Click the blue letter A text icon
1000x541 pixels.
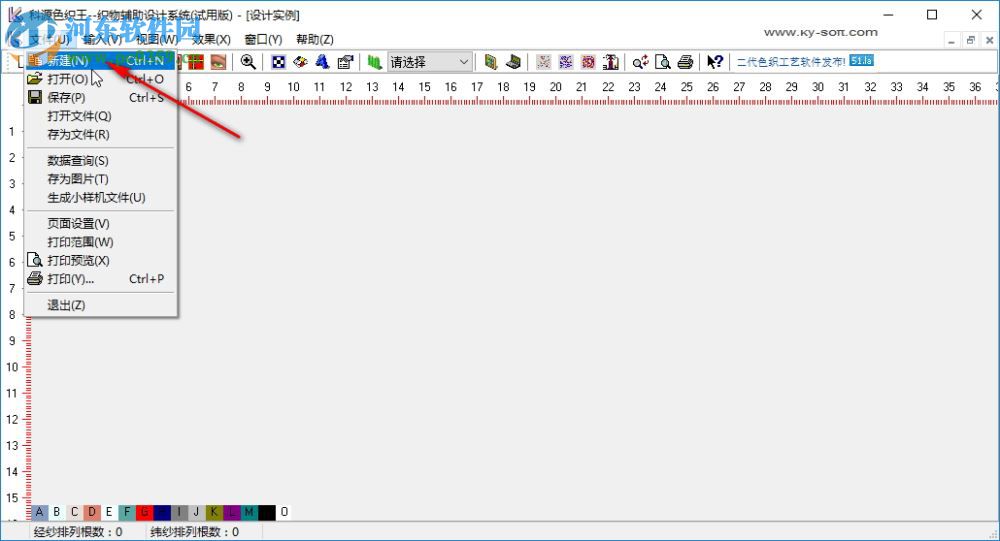pos(323,62)
